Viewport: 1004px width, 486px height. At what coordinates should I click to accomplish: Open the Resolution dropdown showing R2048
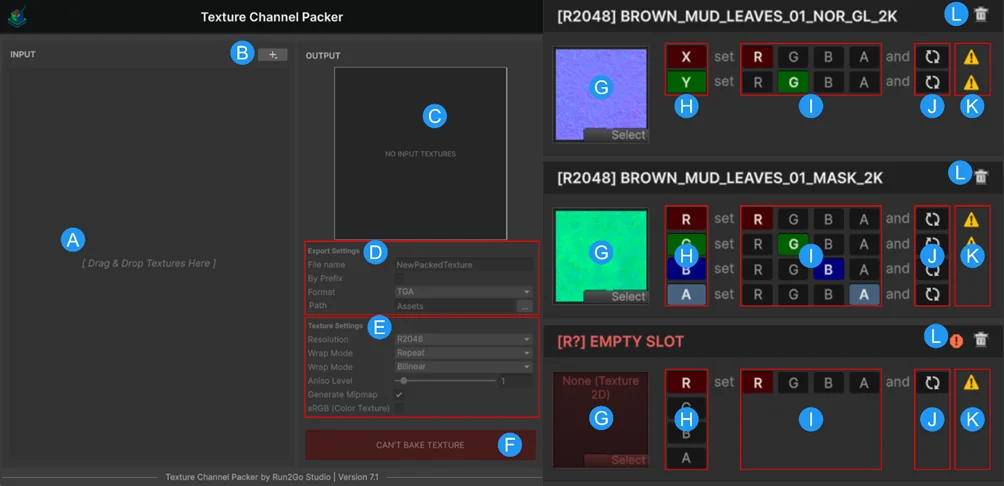tap(464, 339)
